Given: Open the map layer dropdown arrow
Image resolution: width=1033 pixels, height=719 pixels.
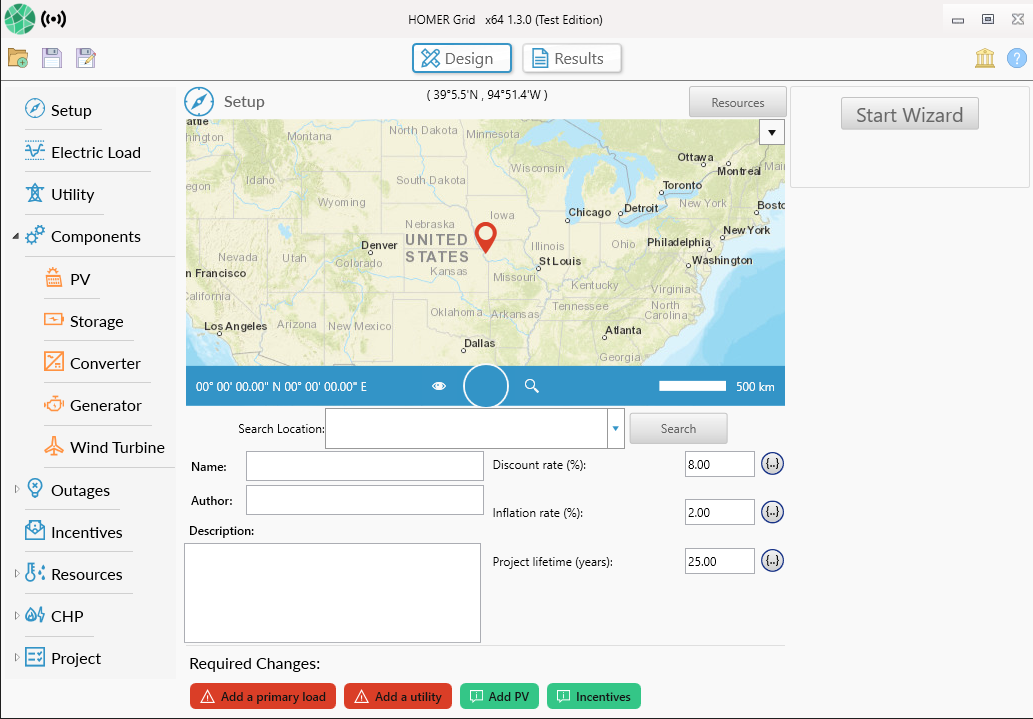Looking at the screenshot, I should 771,132.
